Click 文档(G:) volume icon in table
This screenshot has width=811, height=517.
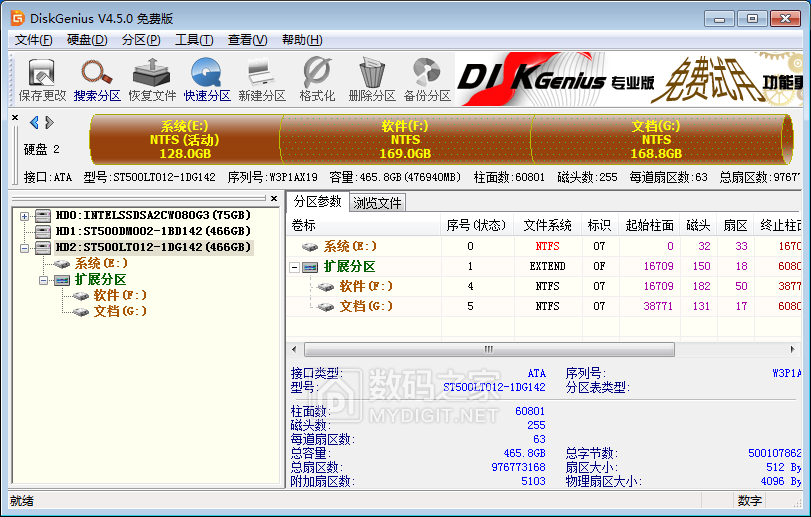(x=326, y=307)
